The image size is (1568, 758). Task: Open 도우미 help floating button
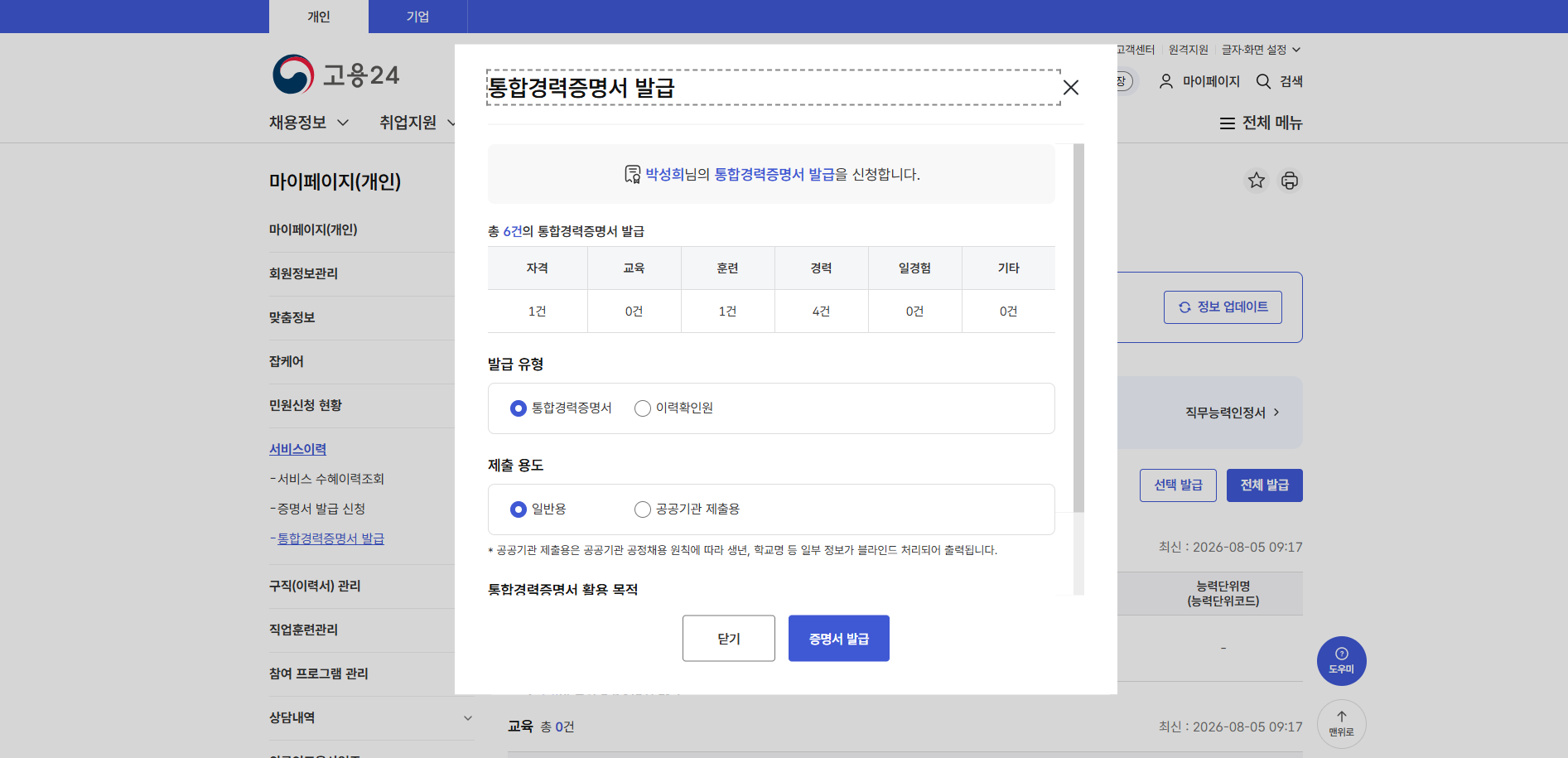tap(1341, 661)
